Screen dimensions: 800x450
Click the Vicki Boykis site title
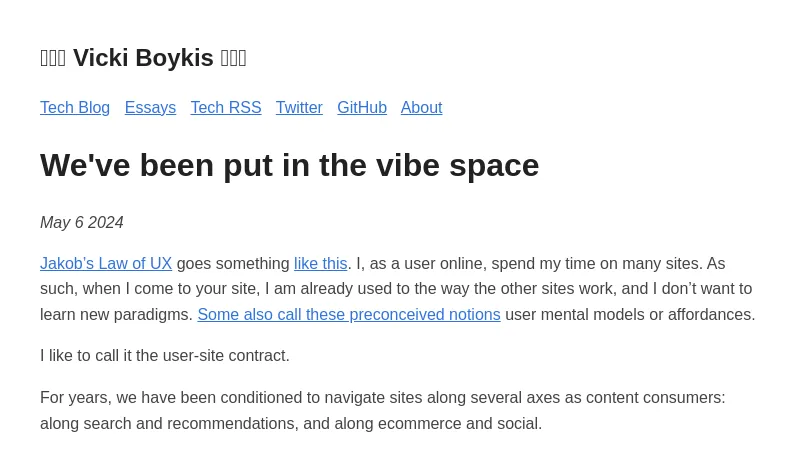pos(143,58)
